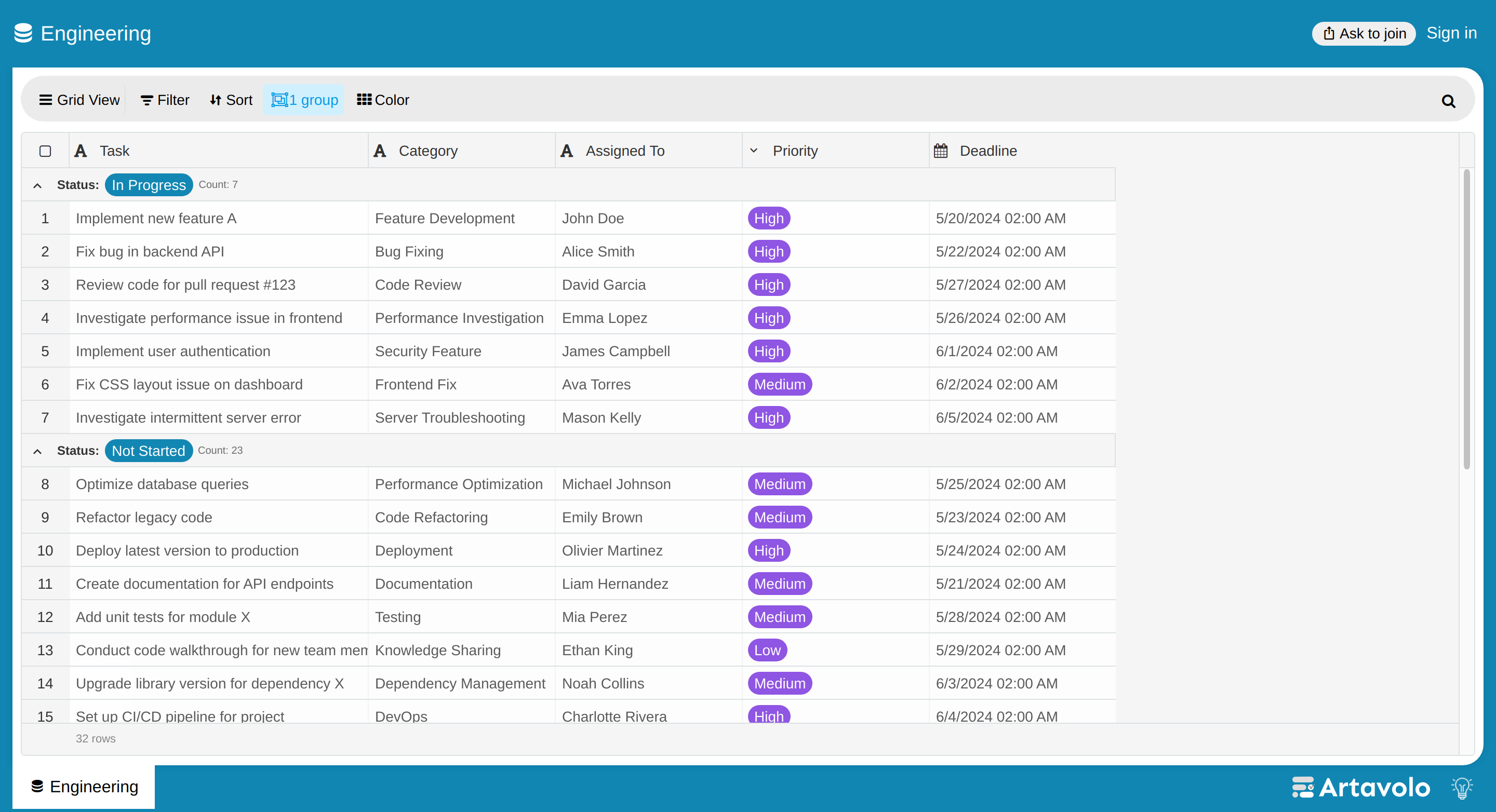The image size is (1496, 812).
Task: Open the Filter option
Action: point(165,100)
